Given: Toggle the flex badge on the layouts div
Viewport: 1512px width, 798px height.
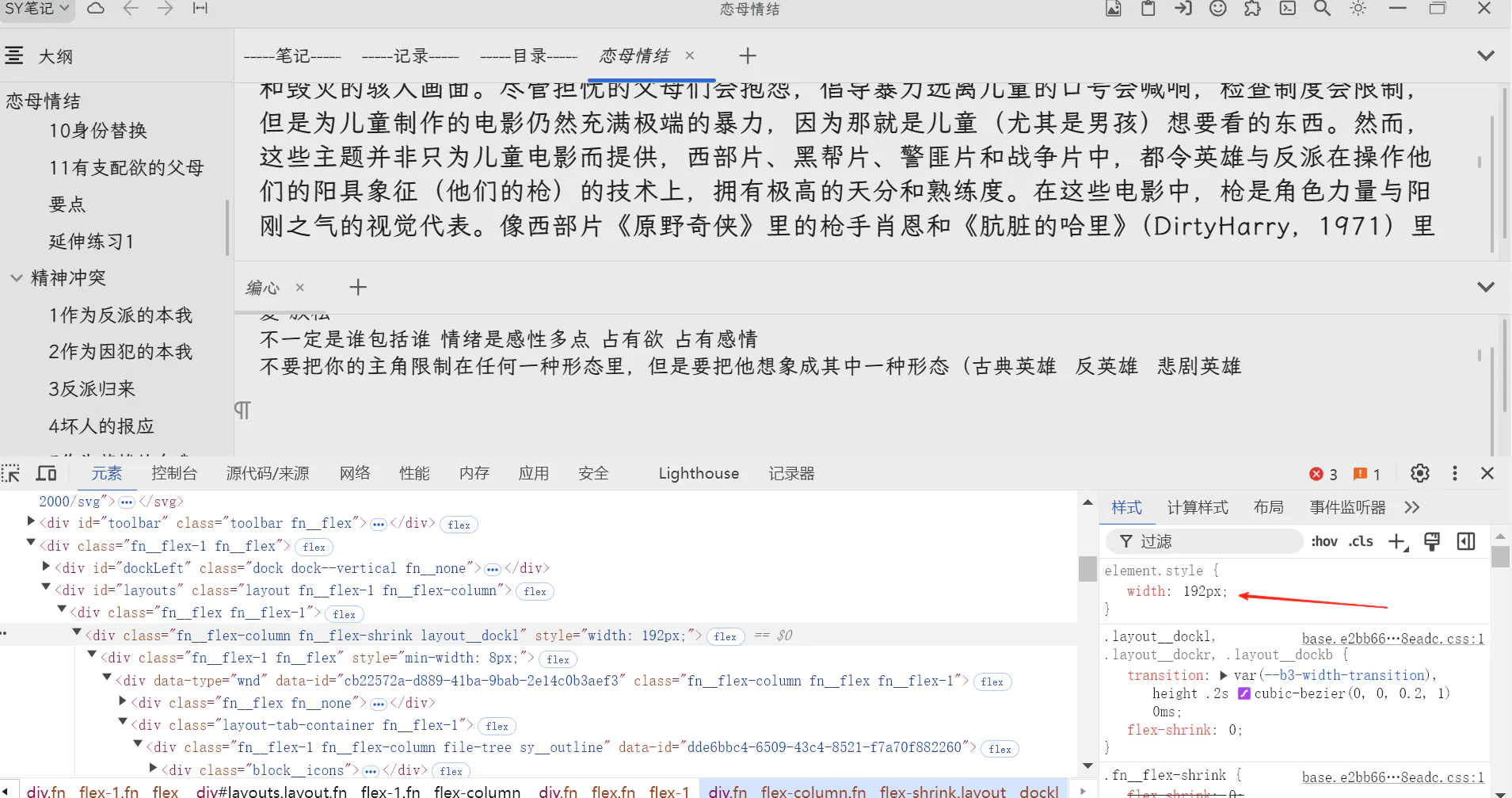Looking at the screenshot, I should pos(535,591).
